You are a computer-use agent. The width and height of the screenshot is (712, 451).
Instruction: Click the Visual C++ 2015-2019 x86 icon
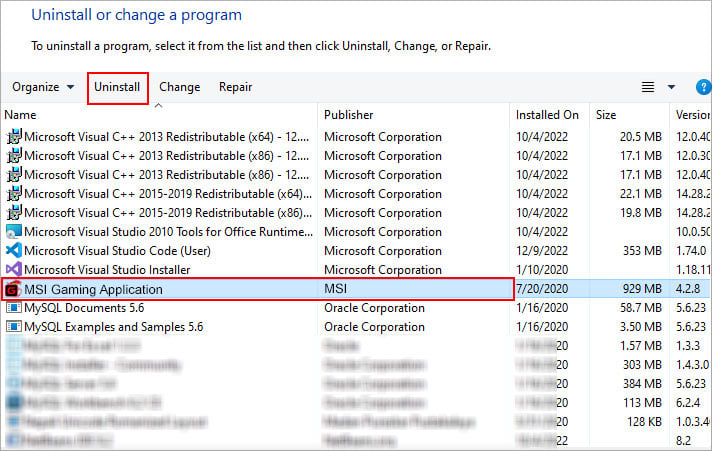pos(14,213)
